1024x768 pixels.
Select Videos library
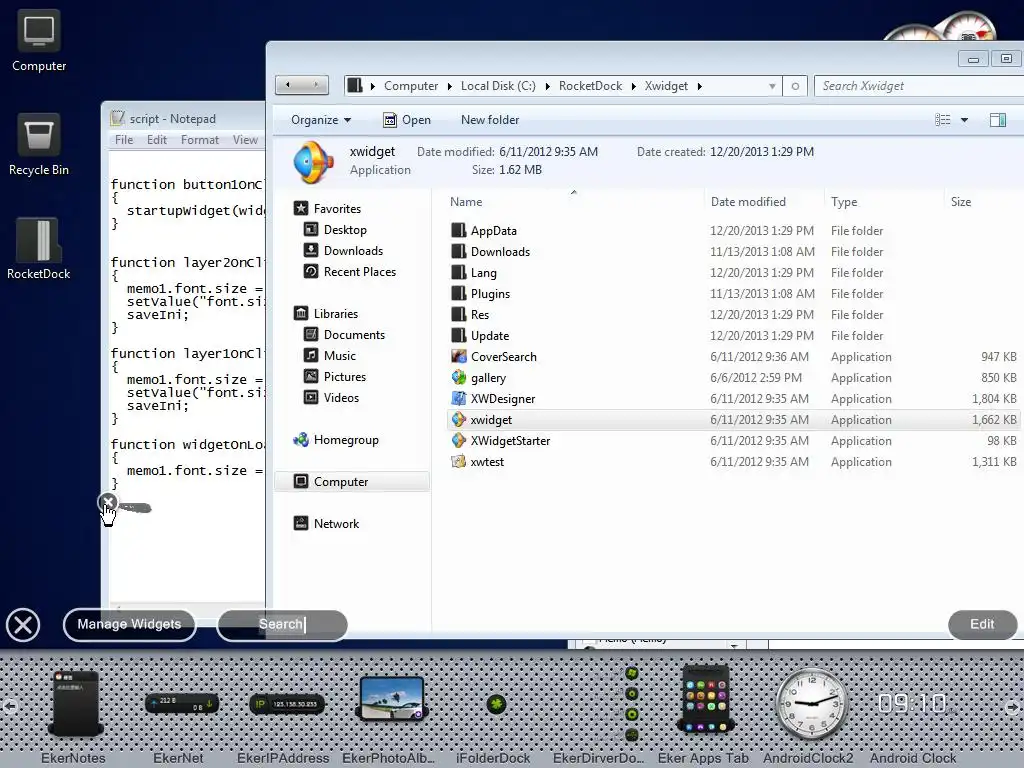[x=341, y=398]
